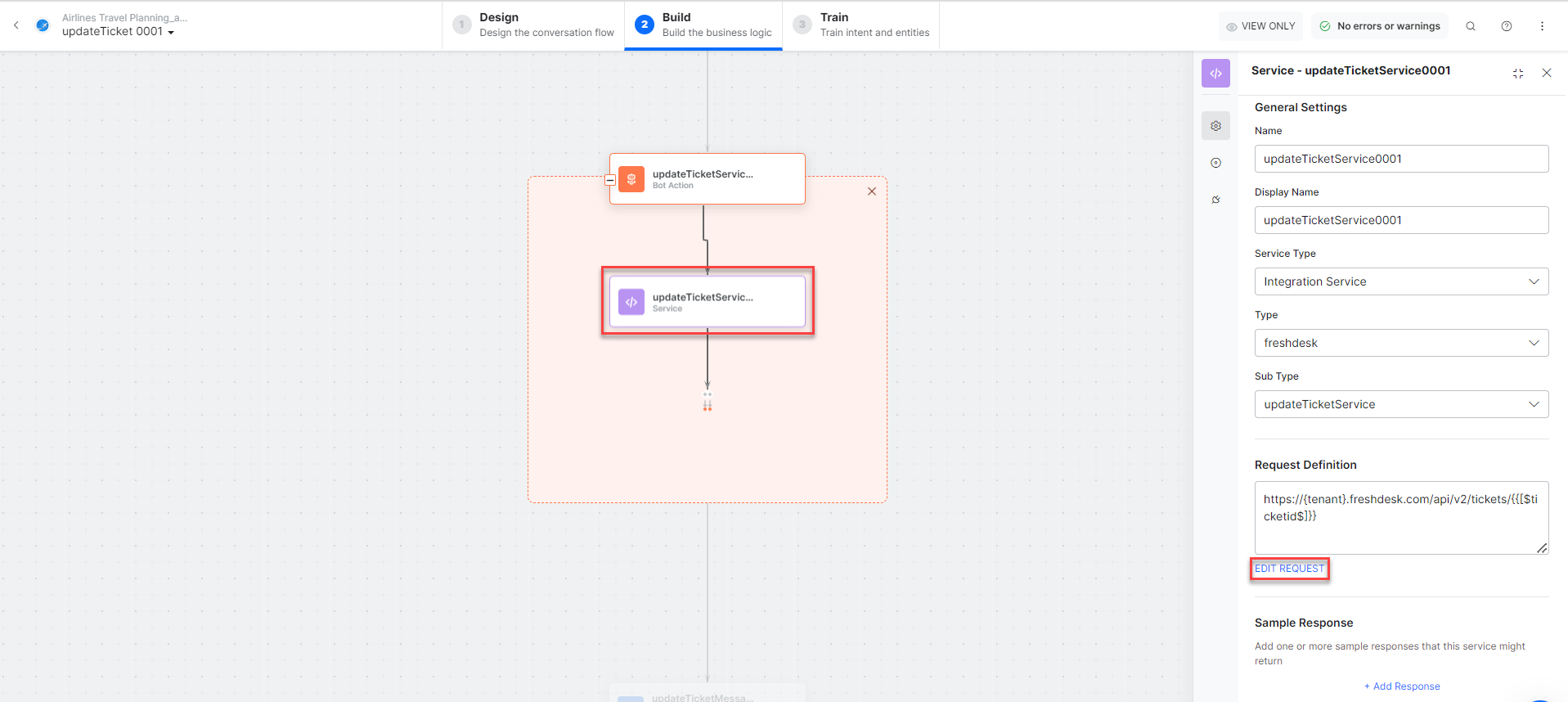1568x702 pixels.
Task: Open the help question mark icon
Action: point(1507,26)
